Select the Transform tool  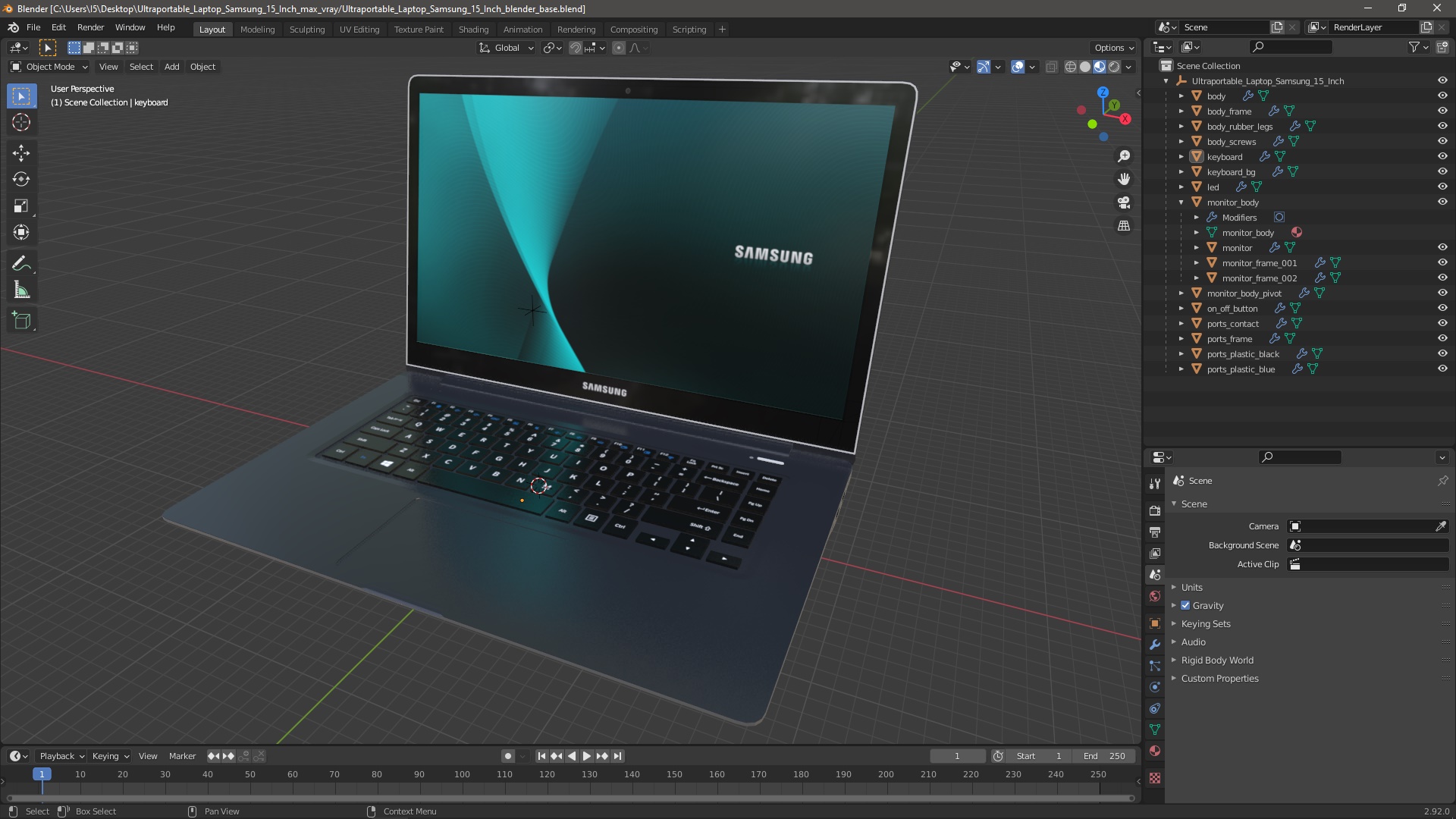coord(21,233)
